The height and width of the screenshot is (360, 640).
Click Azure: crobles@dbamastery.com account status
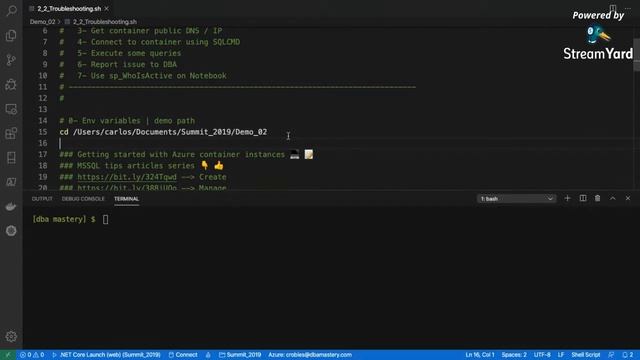310,355
